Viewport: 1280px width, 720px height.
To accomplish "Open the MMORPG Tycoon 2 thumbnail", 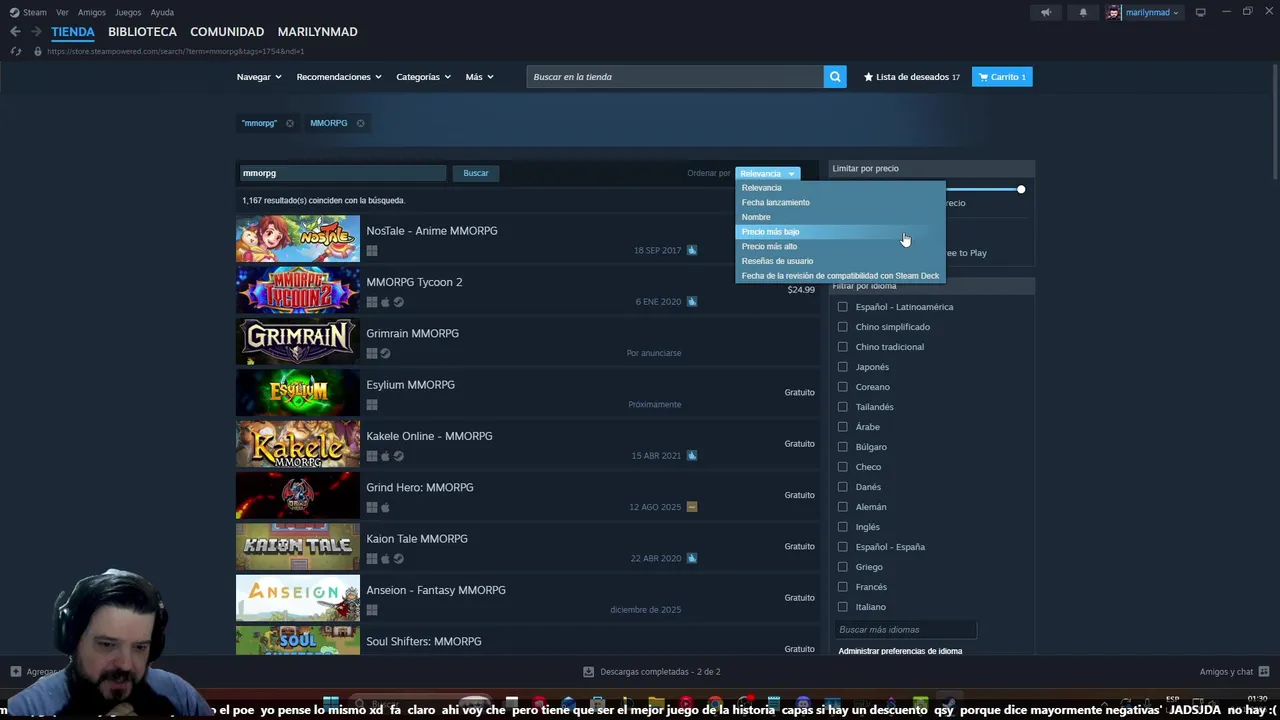I will 298,290.
